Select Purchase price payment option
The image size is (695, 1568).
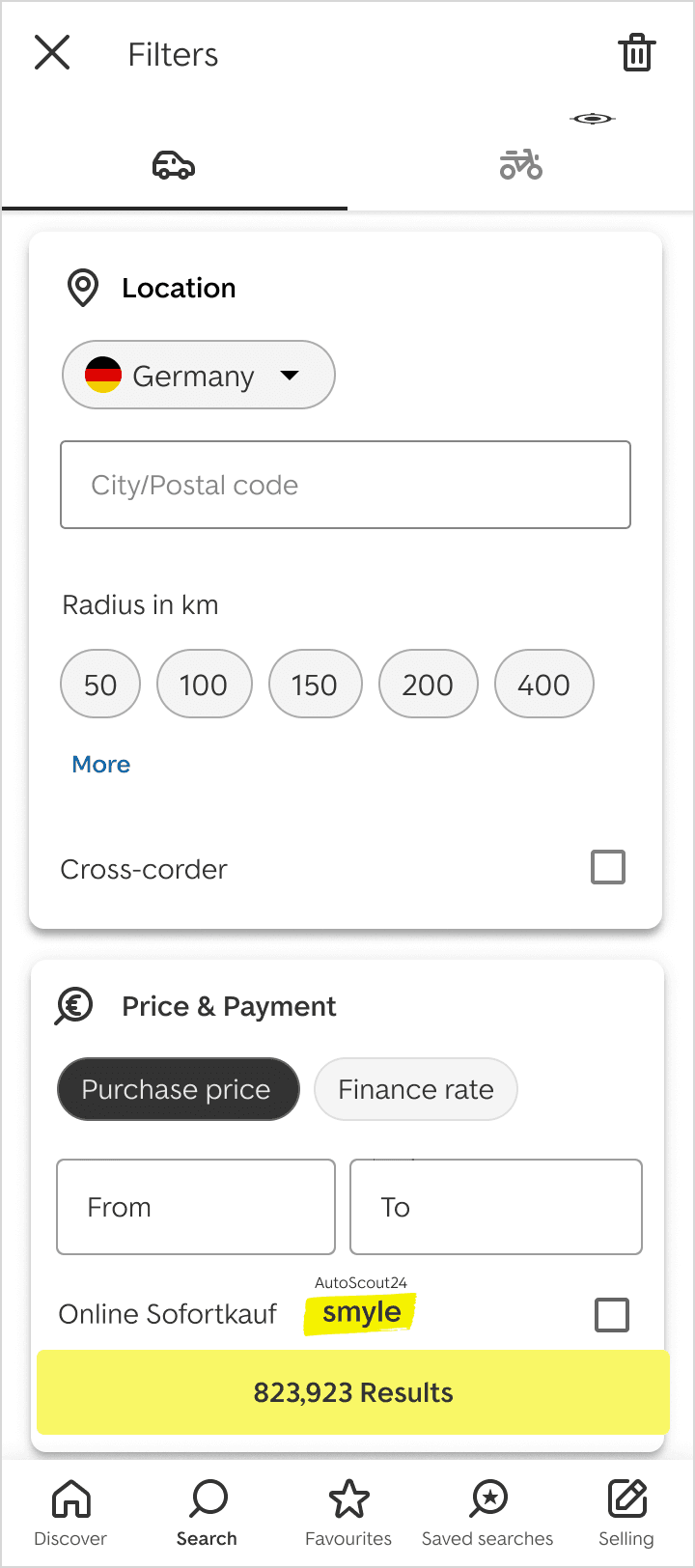point(178,1089)
